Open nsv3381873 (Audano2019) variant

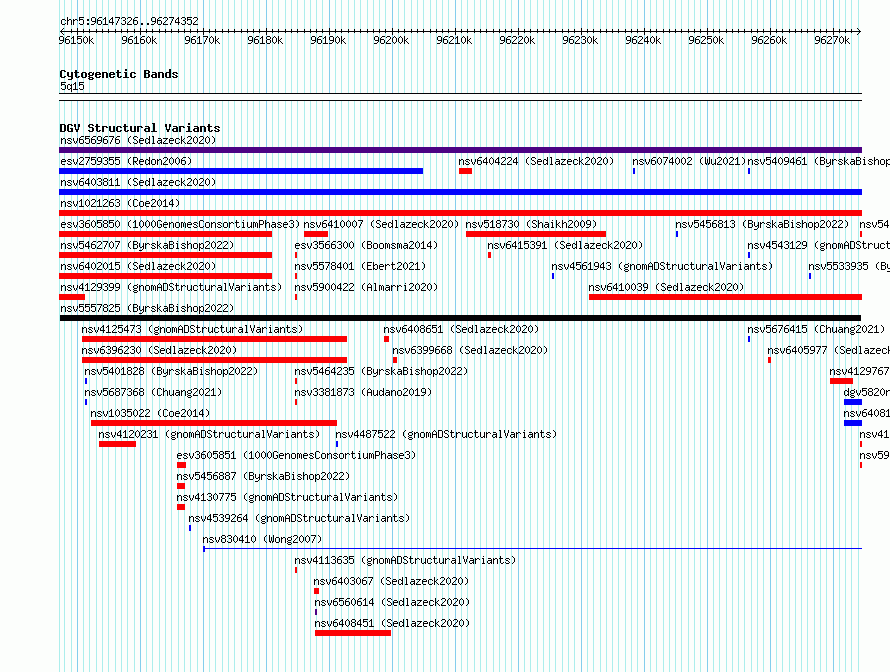[363, 392]
